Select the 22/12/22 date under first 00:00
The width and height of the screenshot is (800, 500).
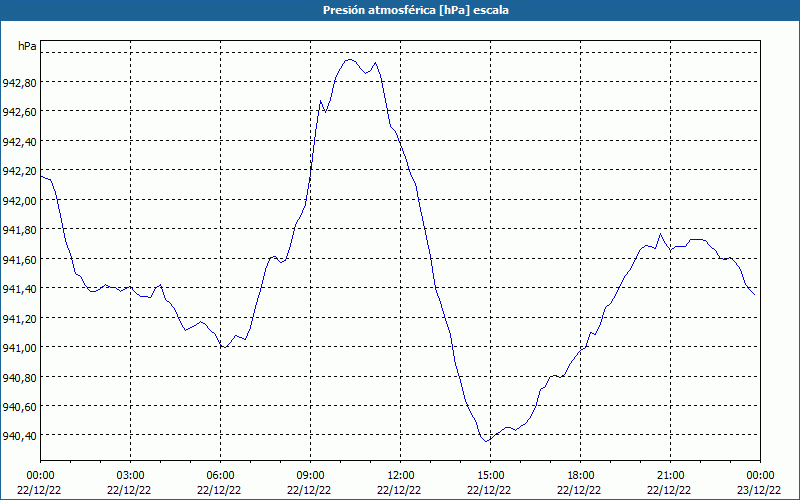coord(39,490)
